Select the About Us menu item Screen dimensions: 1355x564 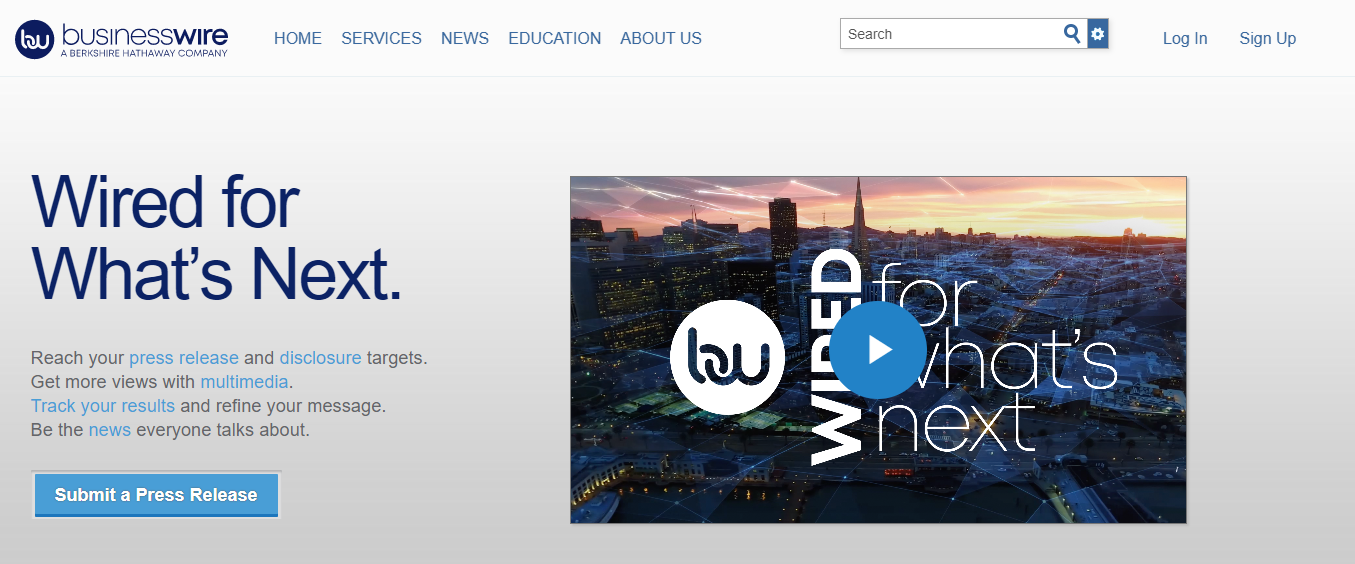pos(660,39)
